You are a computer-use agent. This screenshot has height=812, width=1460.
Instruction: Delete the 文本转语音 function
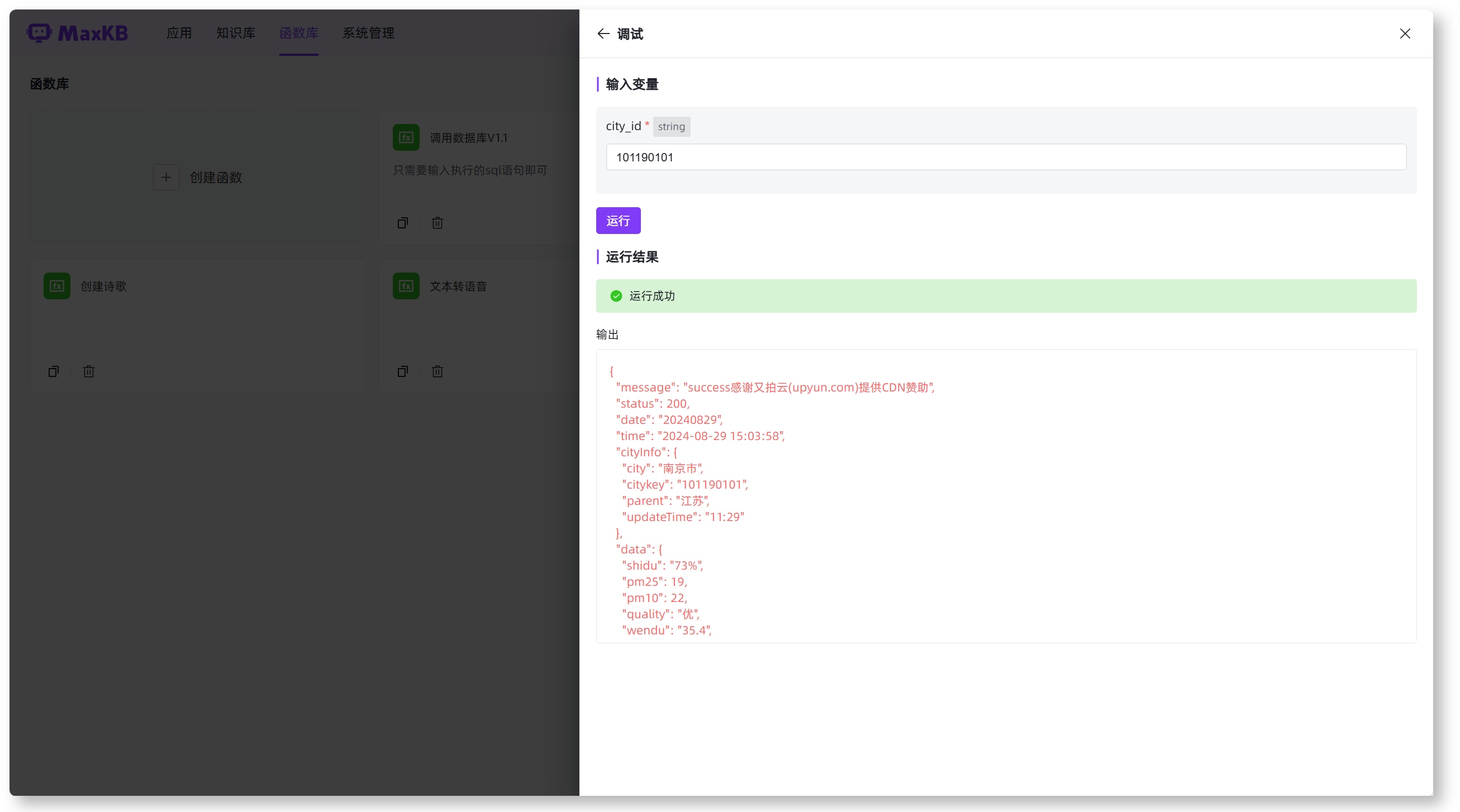pyautogui.click(x=437, y=371)
